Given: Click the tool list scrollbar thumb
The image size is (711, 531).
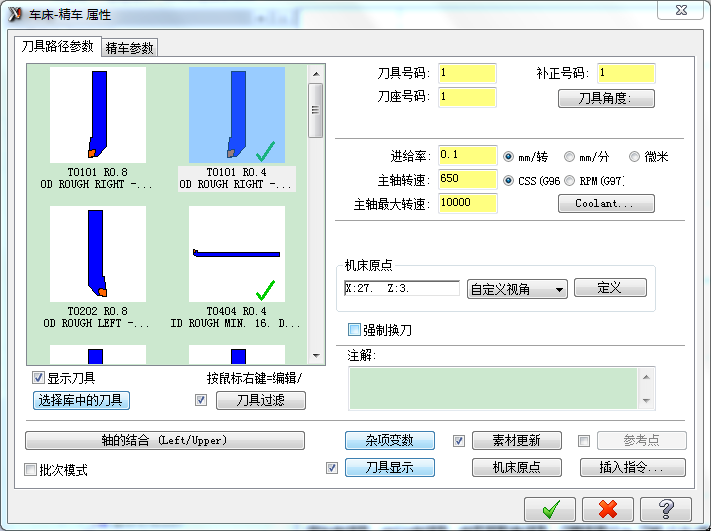Looking at the screenshot, I should point(316,110).
